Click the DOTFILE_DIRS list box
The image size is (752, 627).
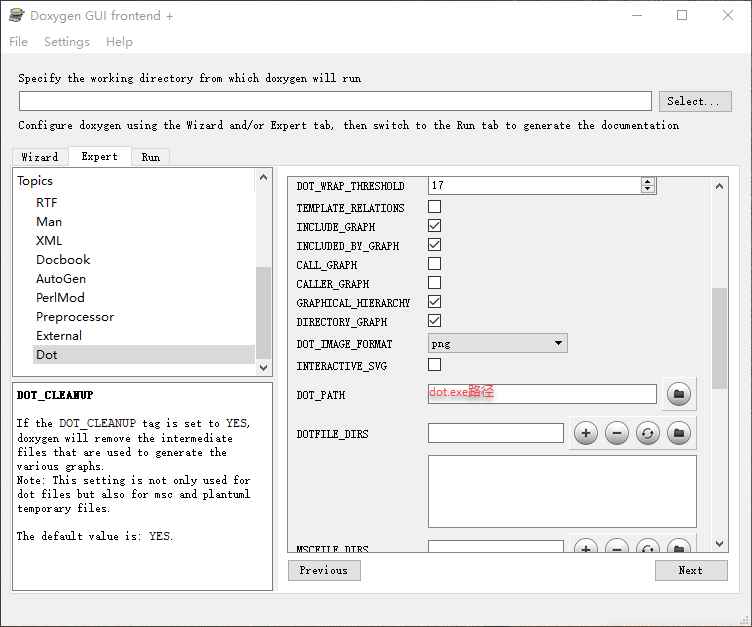[562, 491]
